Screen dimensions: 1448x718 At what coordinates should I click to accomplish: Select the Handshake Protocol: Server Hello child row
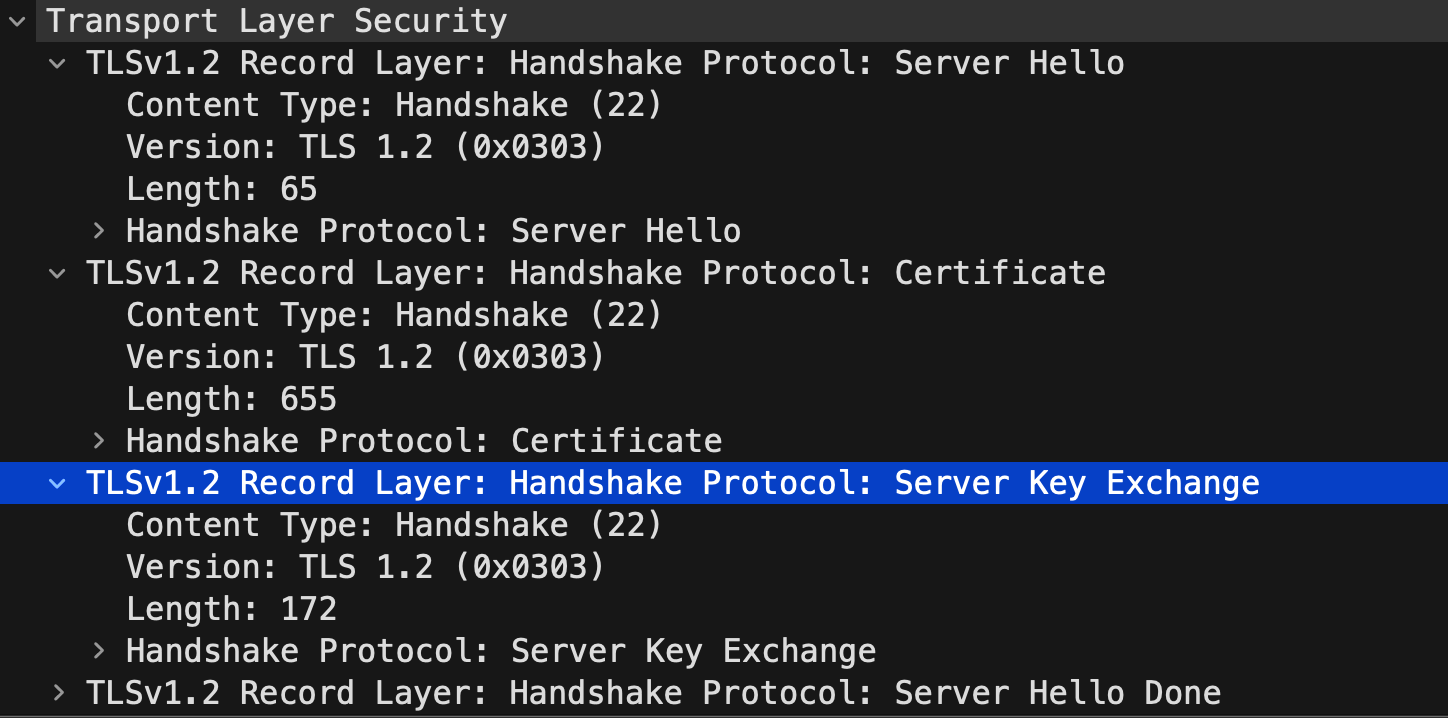coord(432,231)
